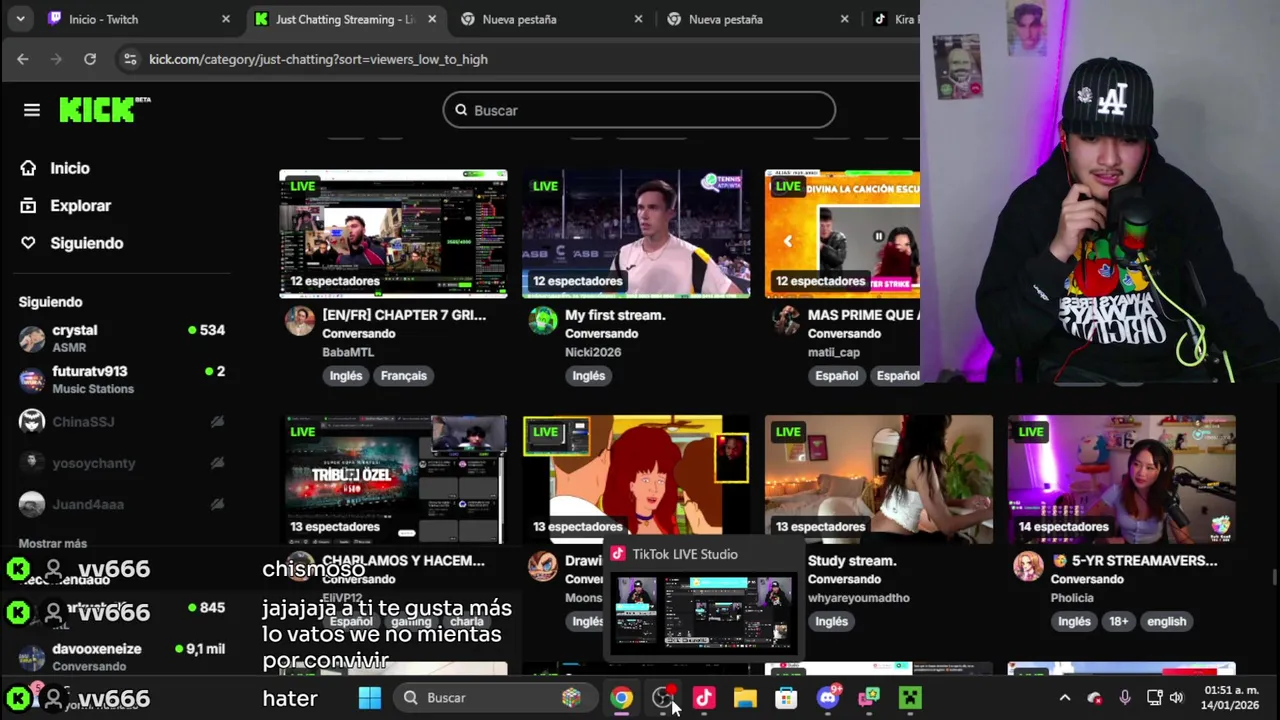Open TikTok LIVE Studio taskbar icon
This screenshot has height=720, width=1280.
coord(704,698)
